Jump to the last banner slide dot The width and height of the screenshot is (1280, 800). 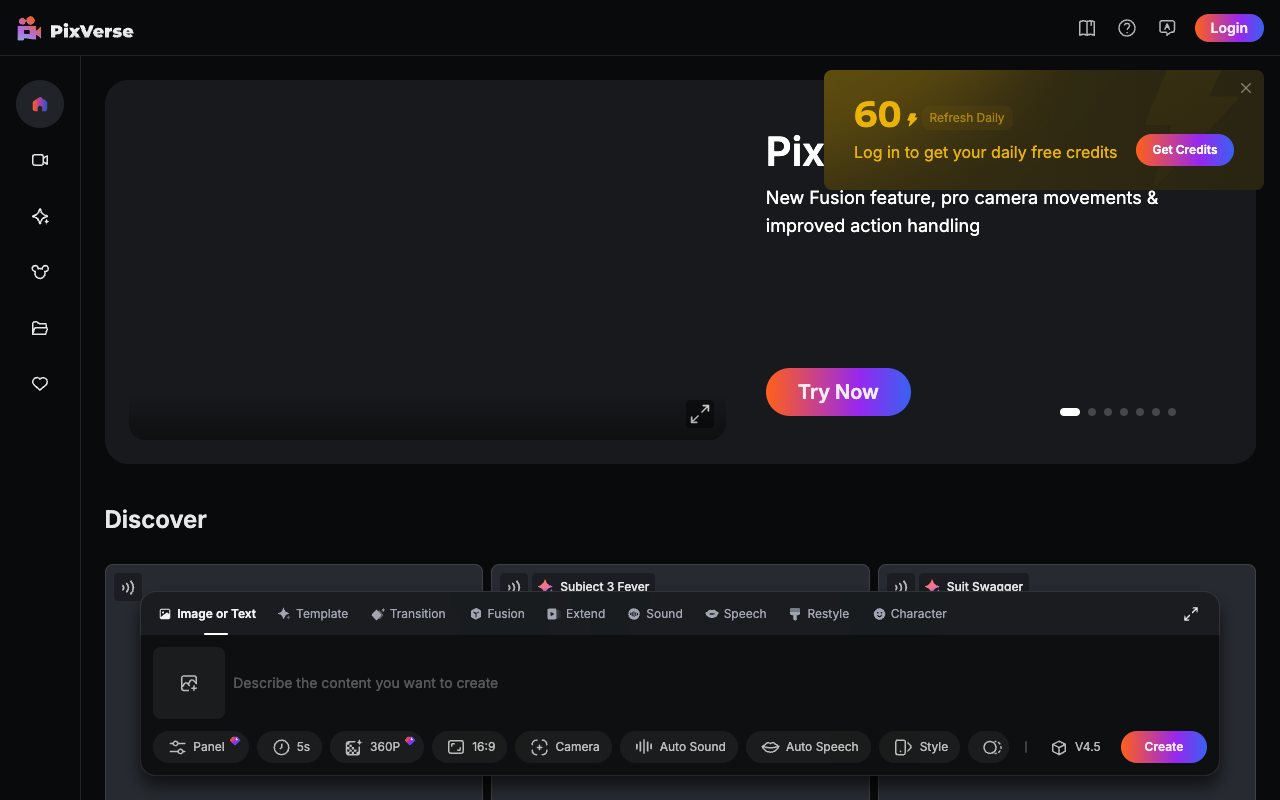coord(1172,412)
